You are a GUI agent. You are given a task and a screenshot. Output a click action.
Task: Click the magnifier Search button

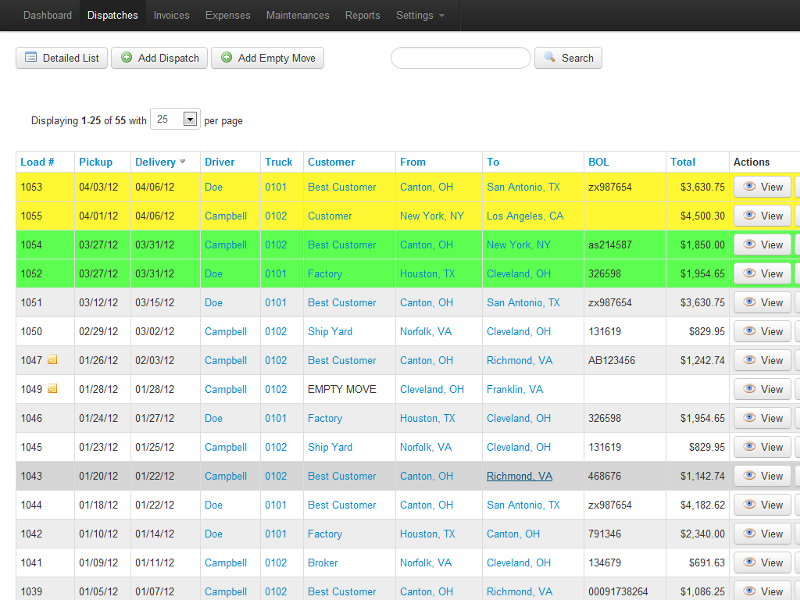568,58
